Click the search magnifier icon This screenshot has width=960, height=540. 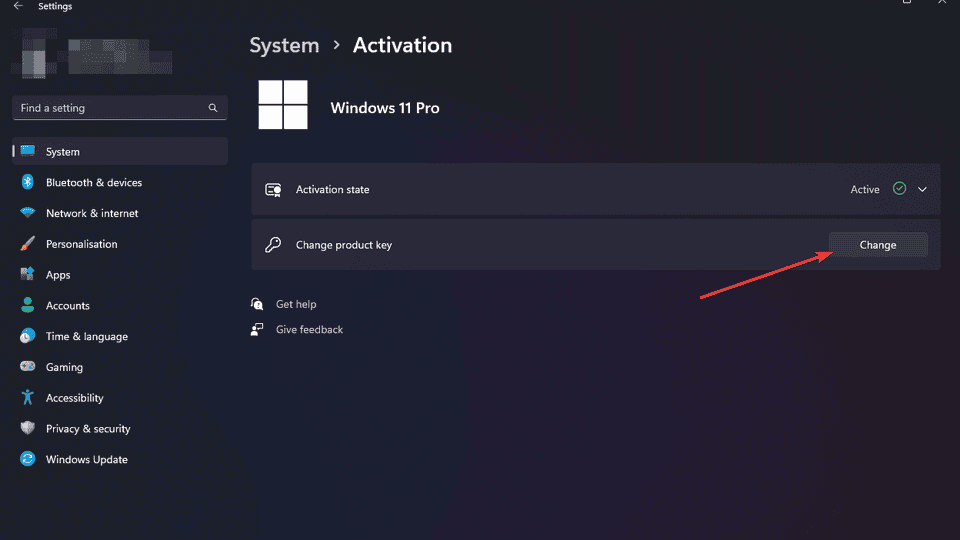click(212, 108)
